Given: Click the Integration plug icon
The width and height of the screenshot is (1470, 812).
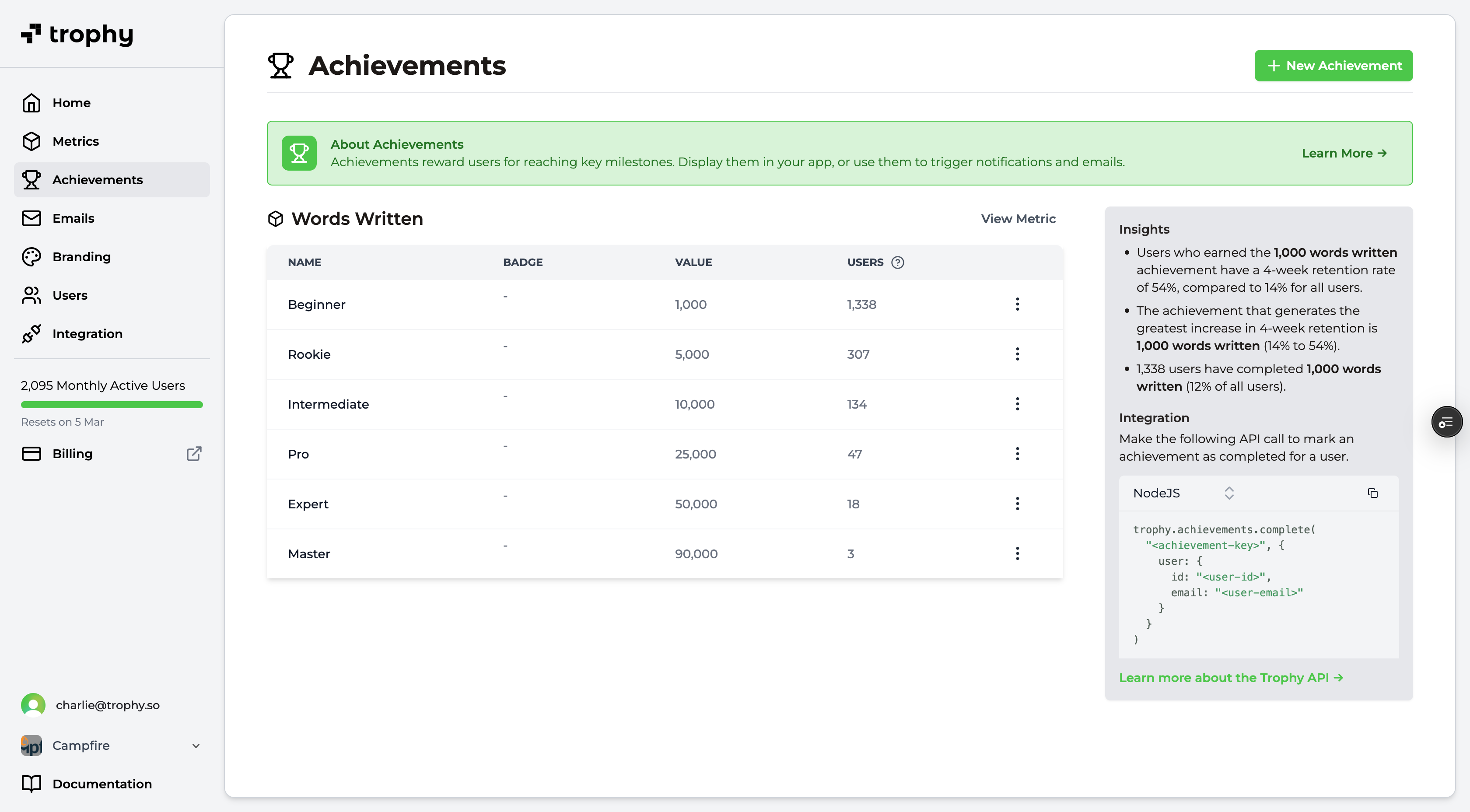Looking at the screenshot, I should (31, 334).
